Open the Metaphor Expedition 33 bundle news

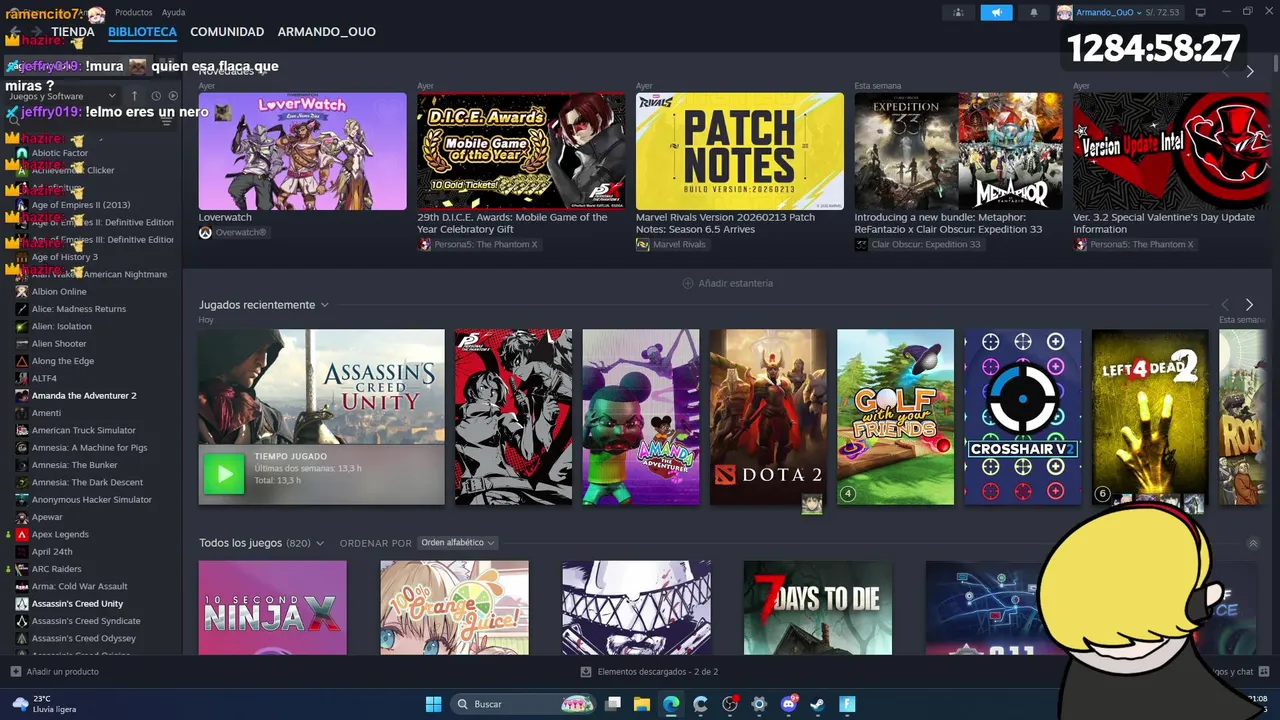click(958, 151)
